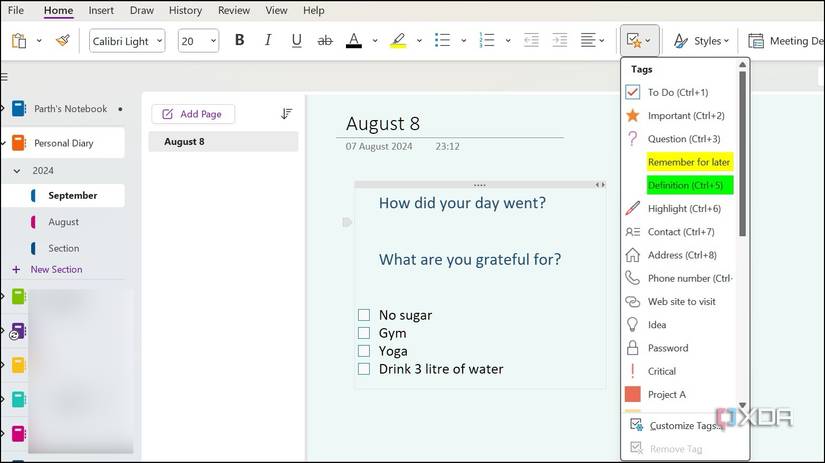This screenshot has width=825, height=463.
Task: Collapse the 2024 section group
Action: pyautogui.click(x=17, y=170)
